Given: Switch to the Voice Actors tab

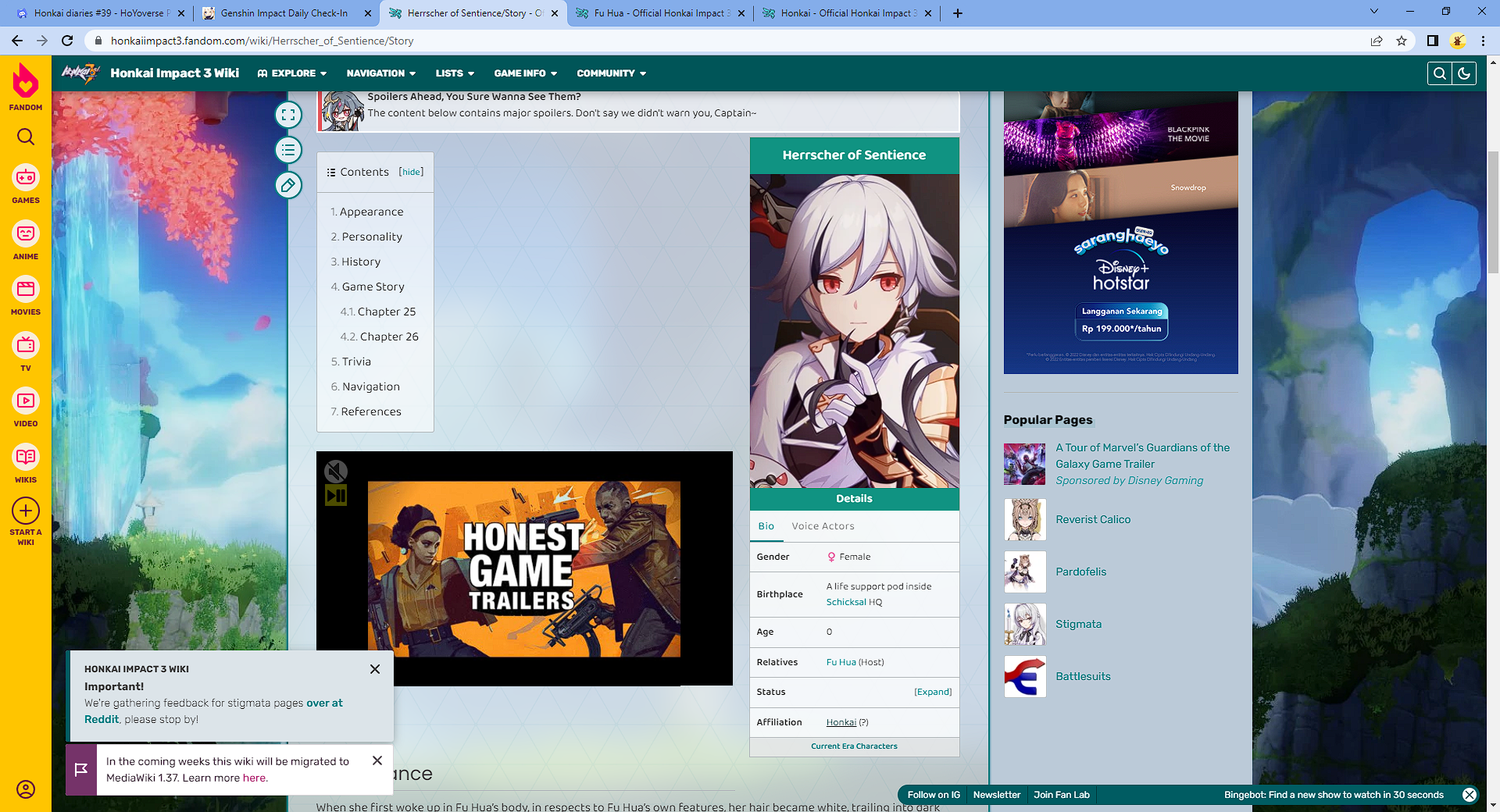Looking at the screenshot, I should coord(823,526).
